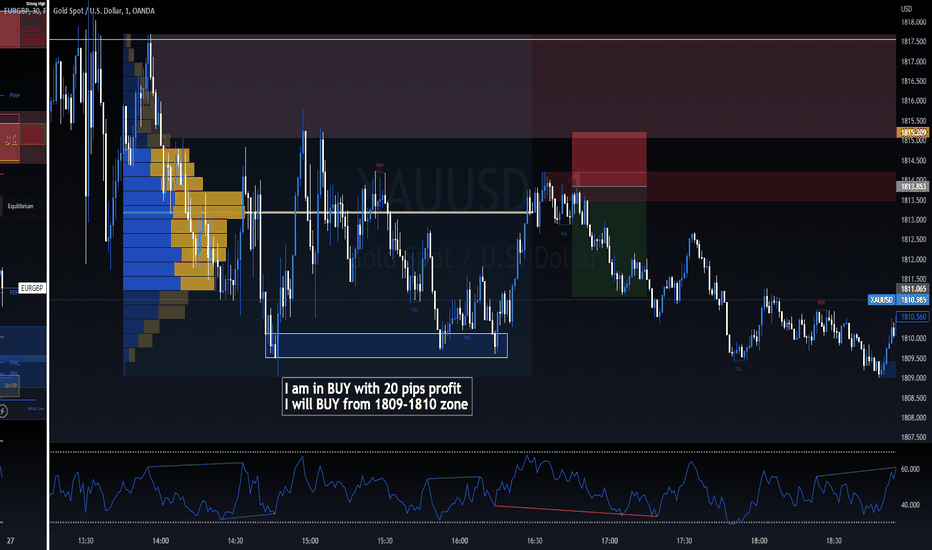The image size is (932, 550).
Task: Click 1807.500 on the price axis
Action: (914, 437)
